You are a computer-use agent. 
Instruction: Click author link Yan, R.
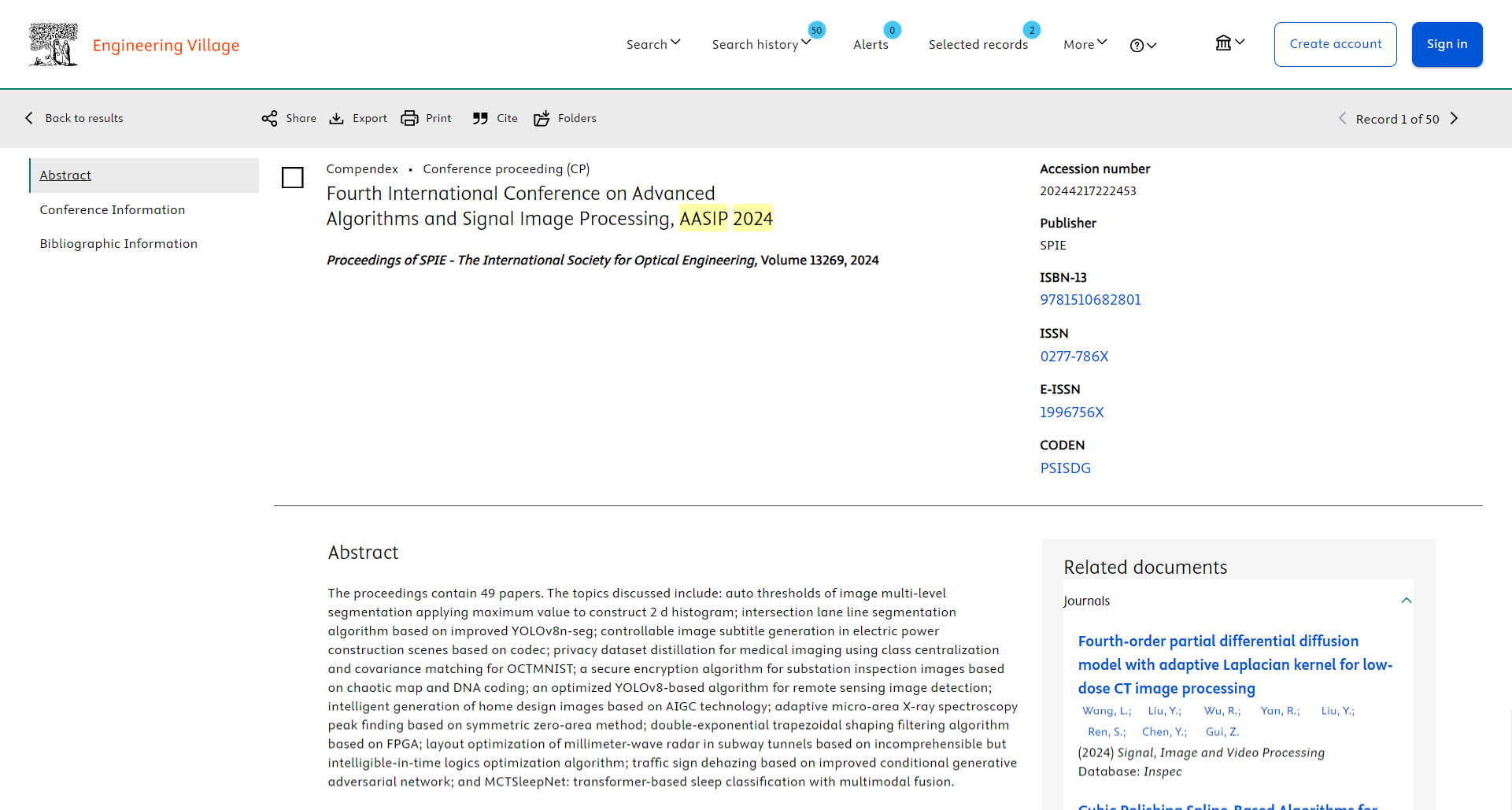1281,711
